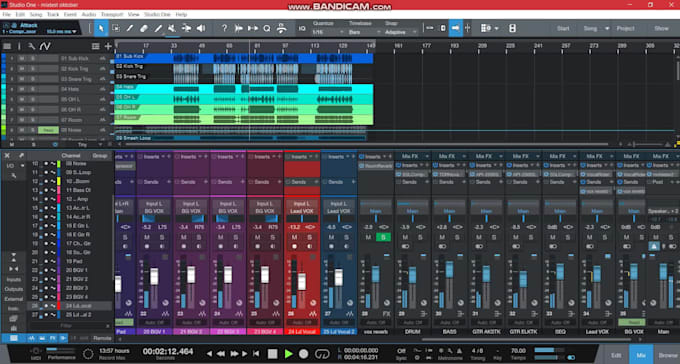Disable solo on vox reverb channel
The width and height of the screenshot is (680, 364).
(383, 237)
